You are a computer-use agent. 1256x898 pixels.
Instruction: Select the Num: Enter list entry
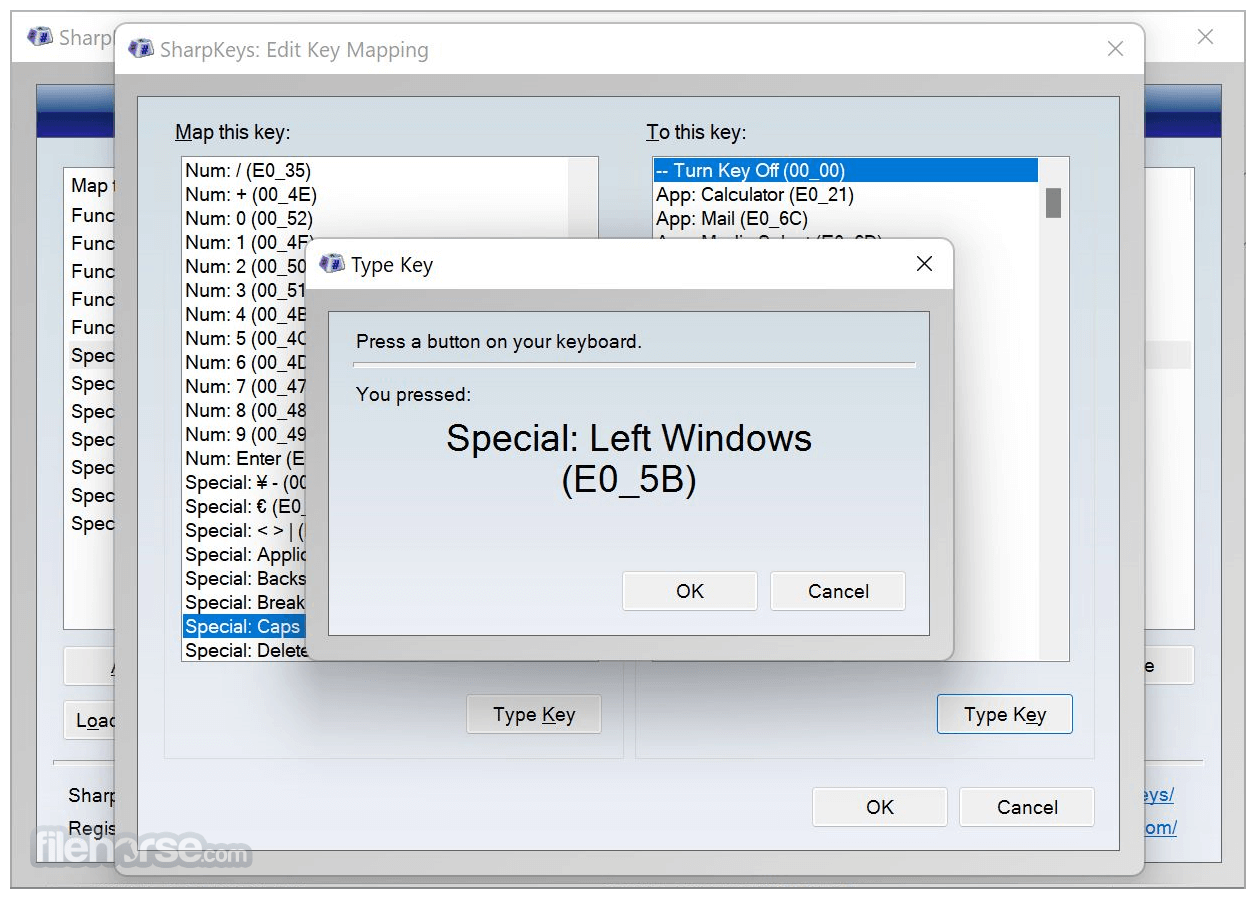point(245,459)
